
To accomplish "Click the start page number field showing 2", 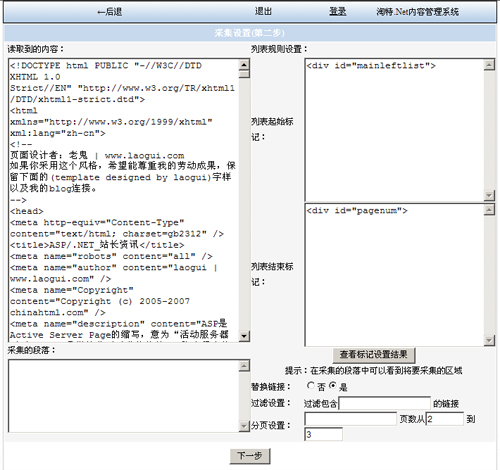I will (445, 419).
